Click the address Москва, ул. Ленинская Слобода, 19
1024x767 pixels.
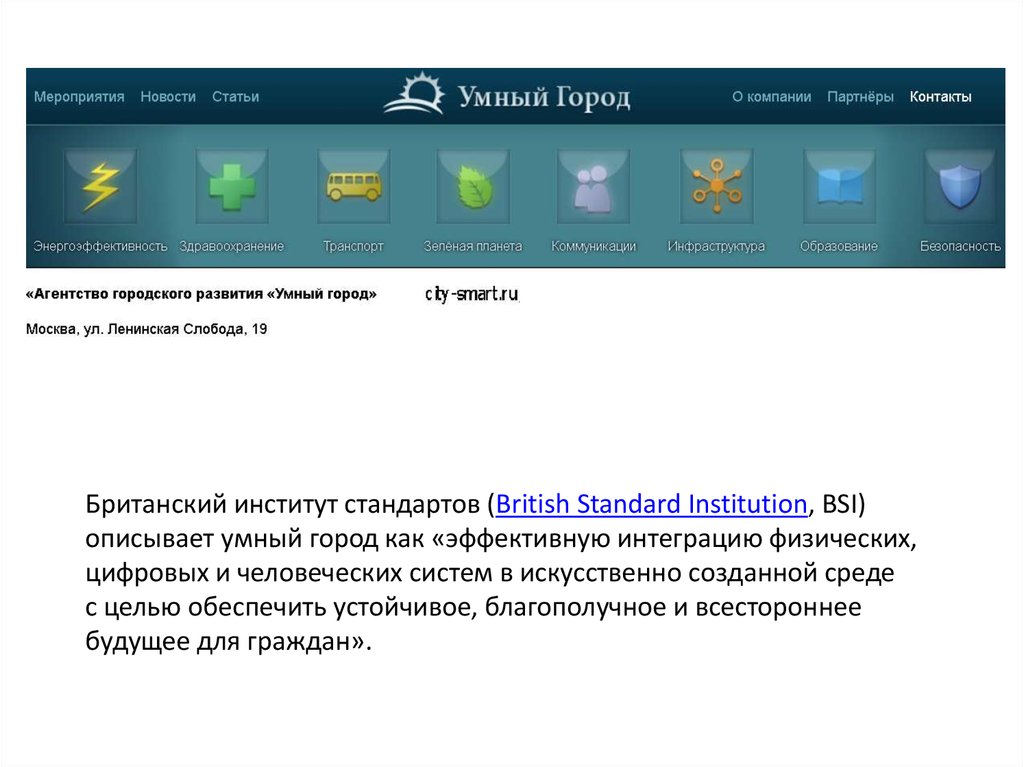(146, 329)
